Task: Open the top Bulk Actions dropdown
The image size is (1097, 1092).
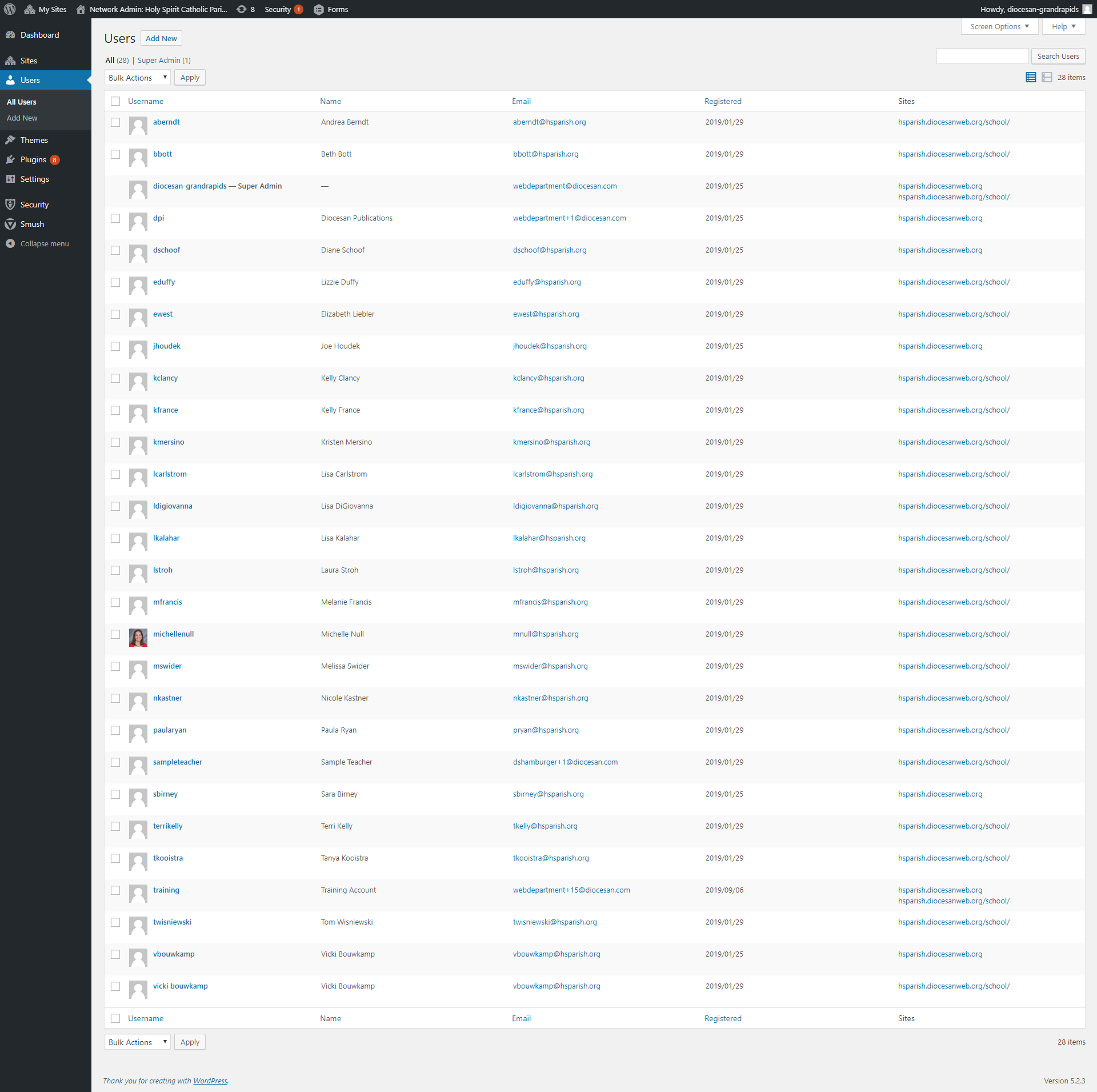Action: click(x=137, y=78)
